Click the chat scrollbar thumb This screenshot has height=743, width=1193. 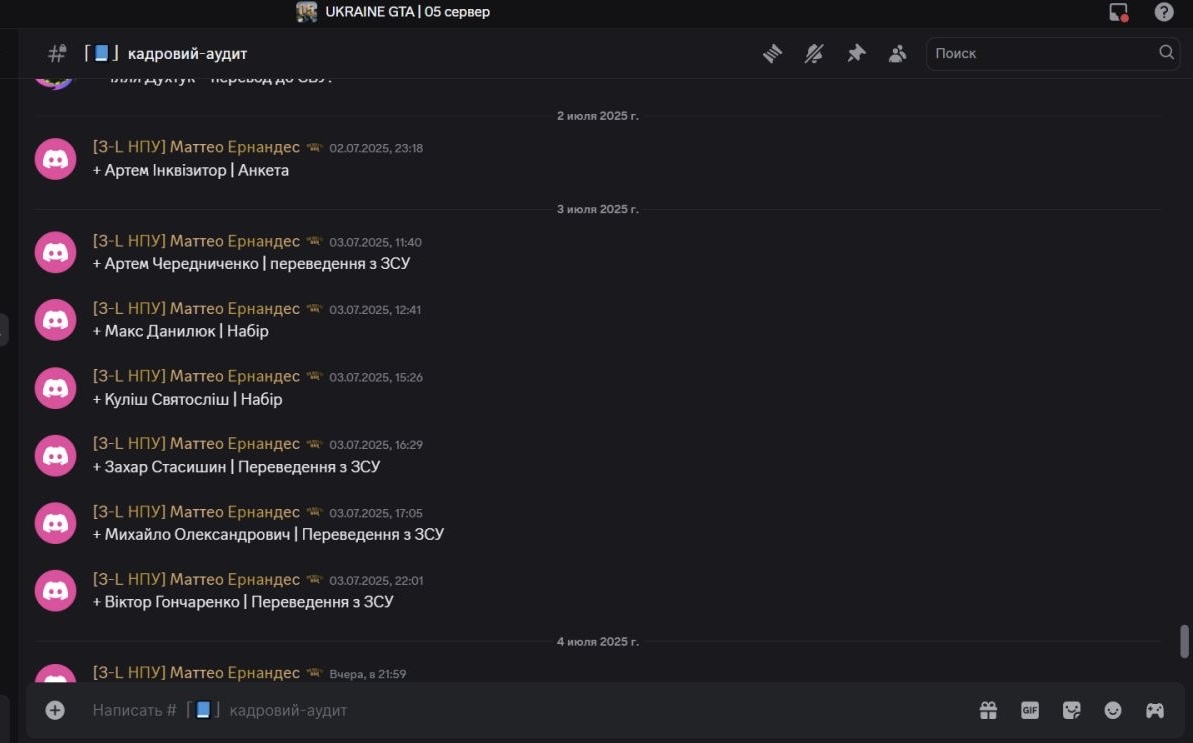click(x=1184, y=641)
